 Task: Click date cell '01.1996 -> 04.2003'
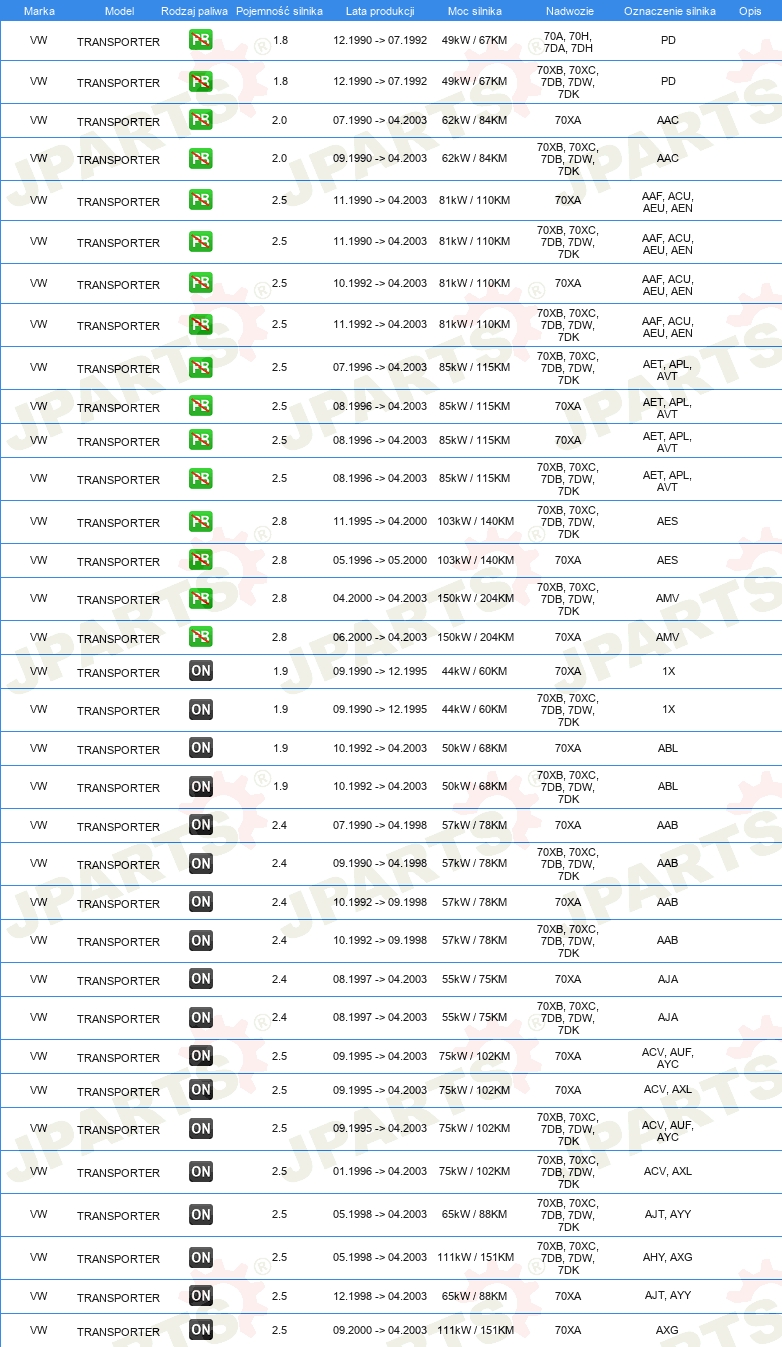[x=380, y=1172]
